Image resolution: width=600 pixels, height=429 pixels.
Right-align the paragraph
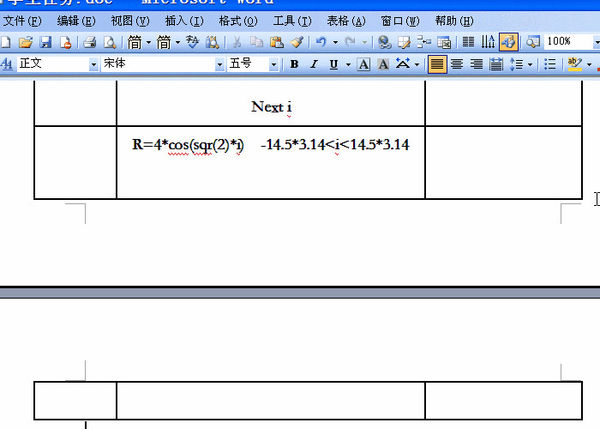click(x=476, y=64)
